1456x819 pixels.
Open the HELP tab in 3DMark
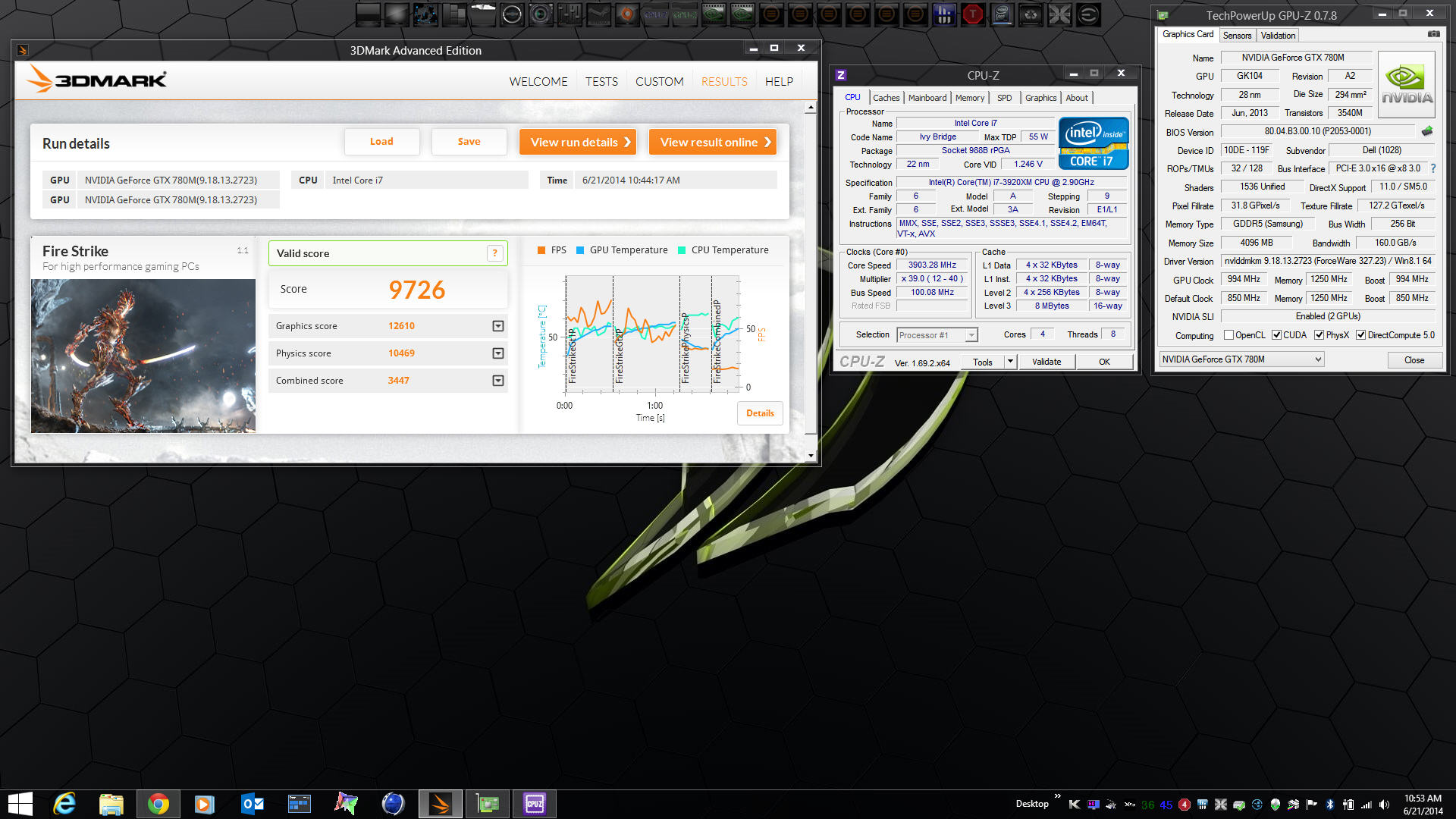(779, 81)
